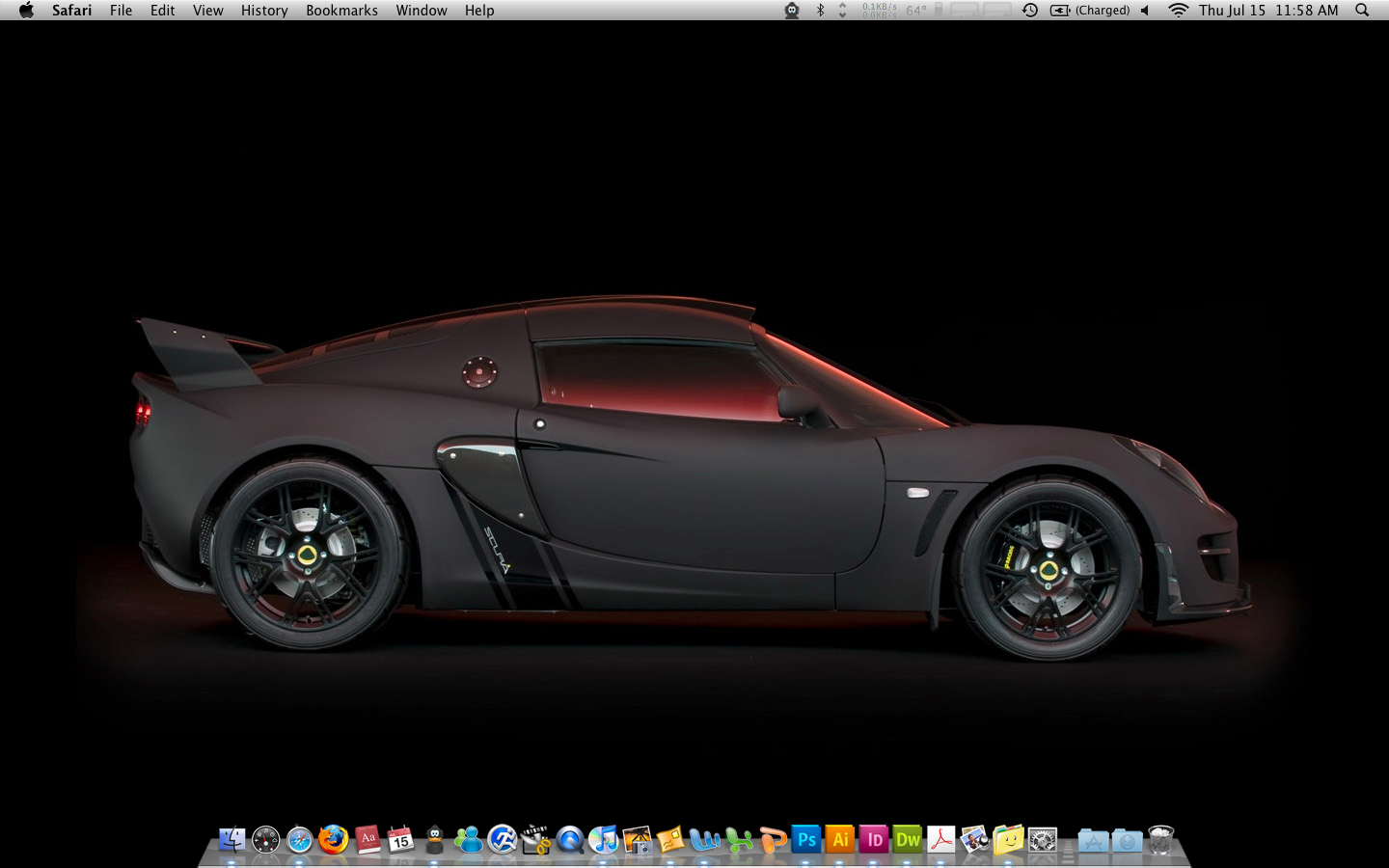Launch MSN Messenger buddies icon
Image resolution: width=1389 pixels, height=868 pixels.
click(x=469, y=840)
